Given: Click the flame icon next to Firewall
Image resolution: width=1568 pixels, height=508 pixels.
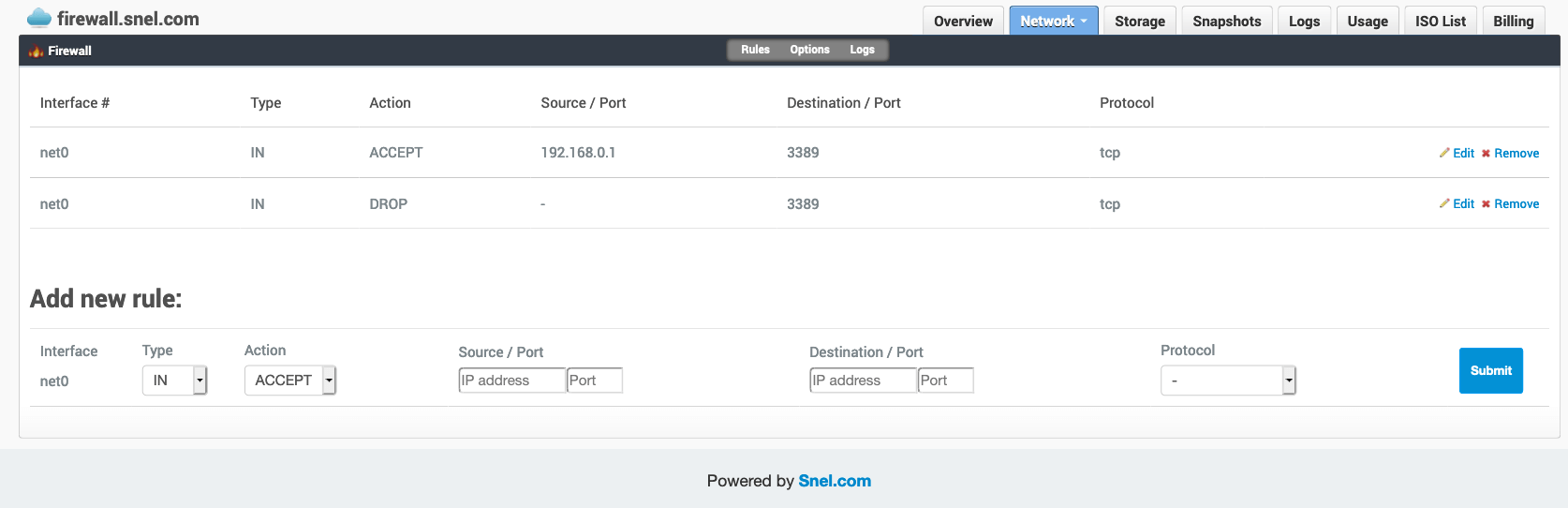Looking at the screenshot, I should [36, 52].
